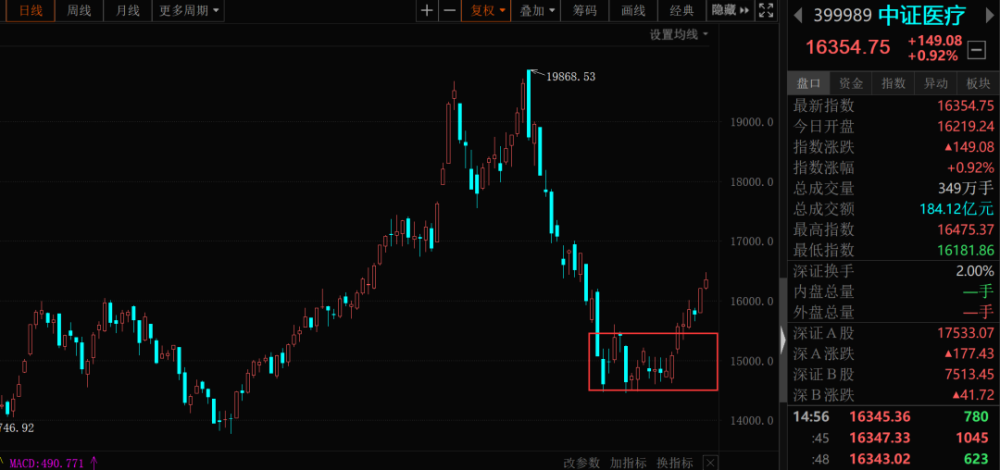Screen dimensions: 1000x470
Task: Select the 盘口 tab
Action: point(809,83)
